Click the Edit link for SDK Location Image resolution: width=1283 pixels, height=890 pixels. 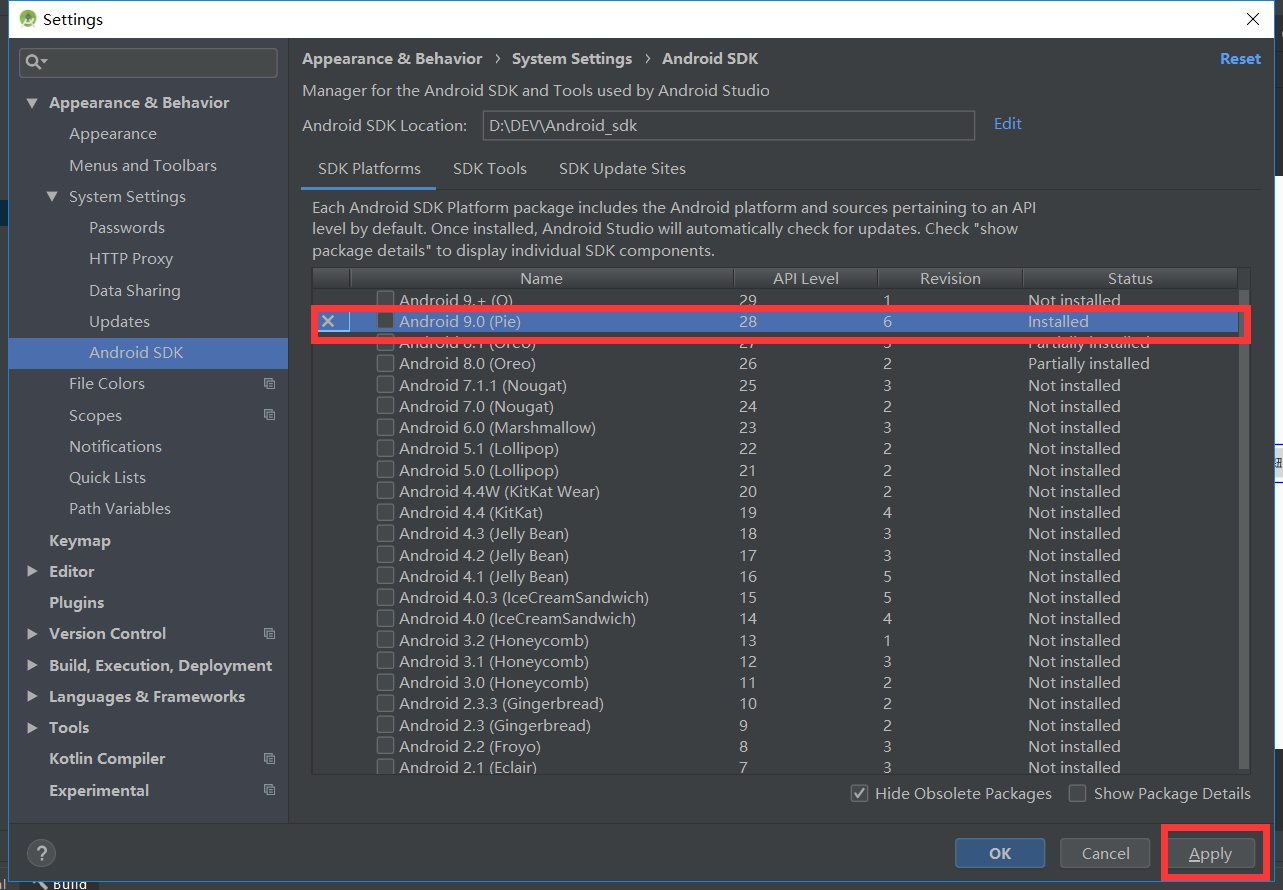[1007, 124]
